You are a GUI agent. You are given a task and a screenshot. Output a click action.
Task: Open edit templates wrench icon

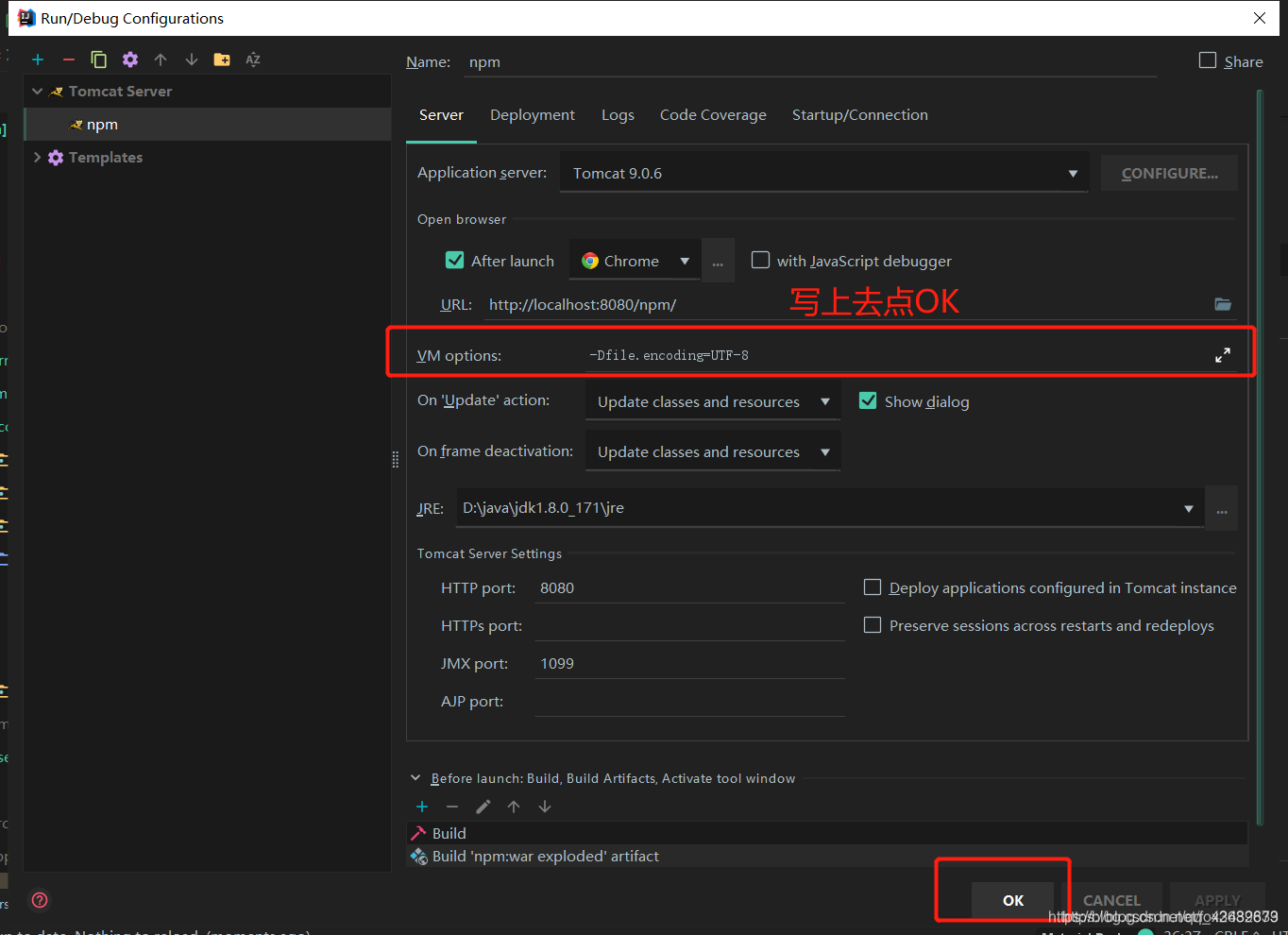pos(130,59)
